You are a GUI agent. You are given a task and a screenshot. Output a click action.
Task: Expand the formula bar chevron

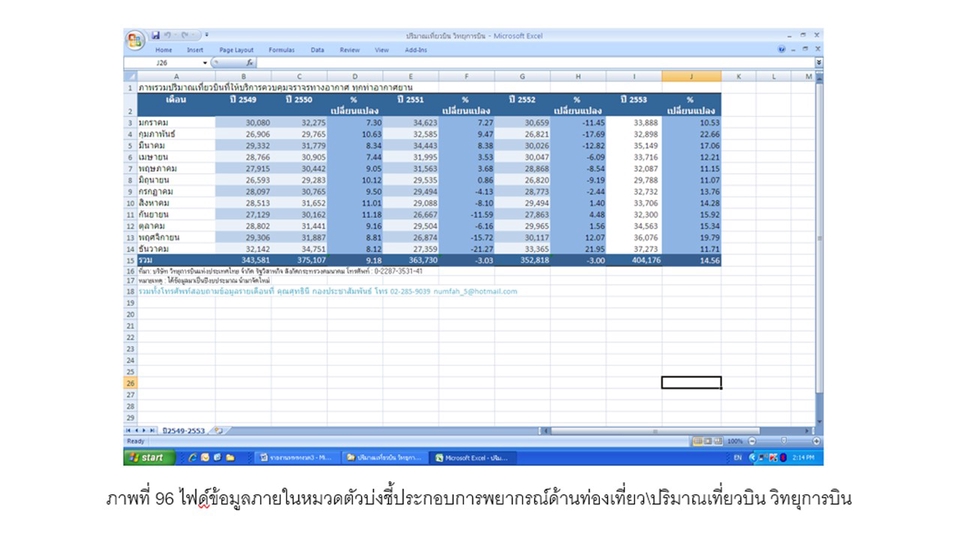(819, 63)
